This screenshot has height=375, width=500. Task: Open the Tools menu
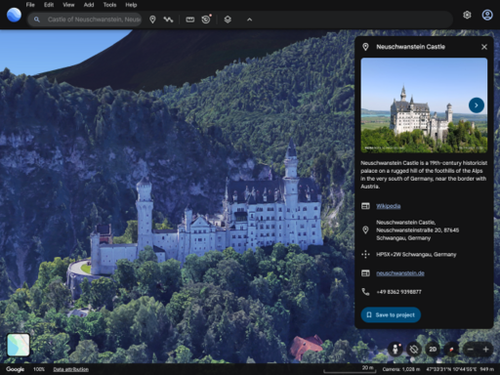point(110,5)
